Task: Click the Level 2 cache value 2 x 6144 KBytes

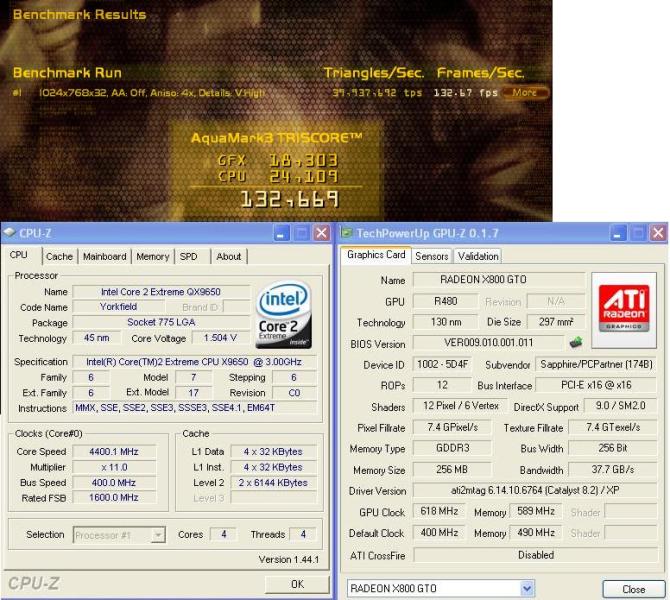Action: pyautogui.click(x=273, y=482)
